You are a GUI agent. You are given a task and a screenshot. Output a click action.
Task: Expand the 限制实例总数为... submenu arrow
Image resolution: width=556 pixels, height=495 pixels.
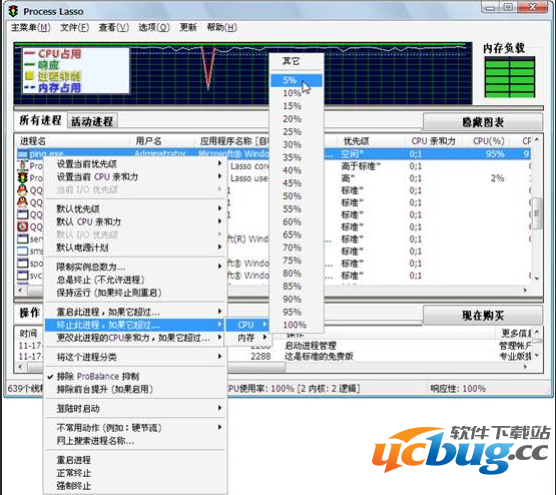pos(220,266)
